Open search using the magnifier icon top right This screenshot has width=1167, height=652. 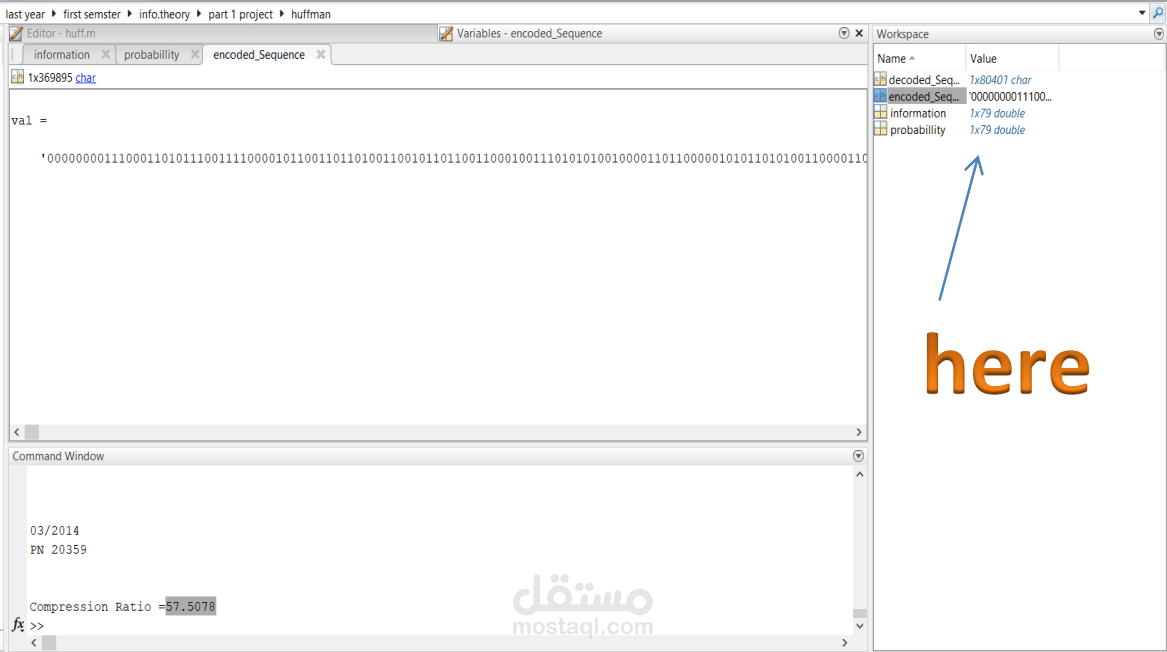(x=1158, y=13)
